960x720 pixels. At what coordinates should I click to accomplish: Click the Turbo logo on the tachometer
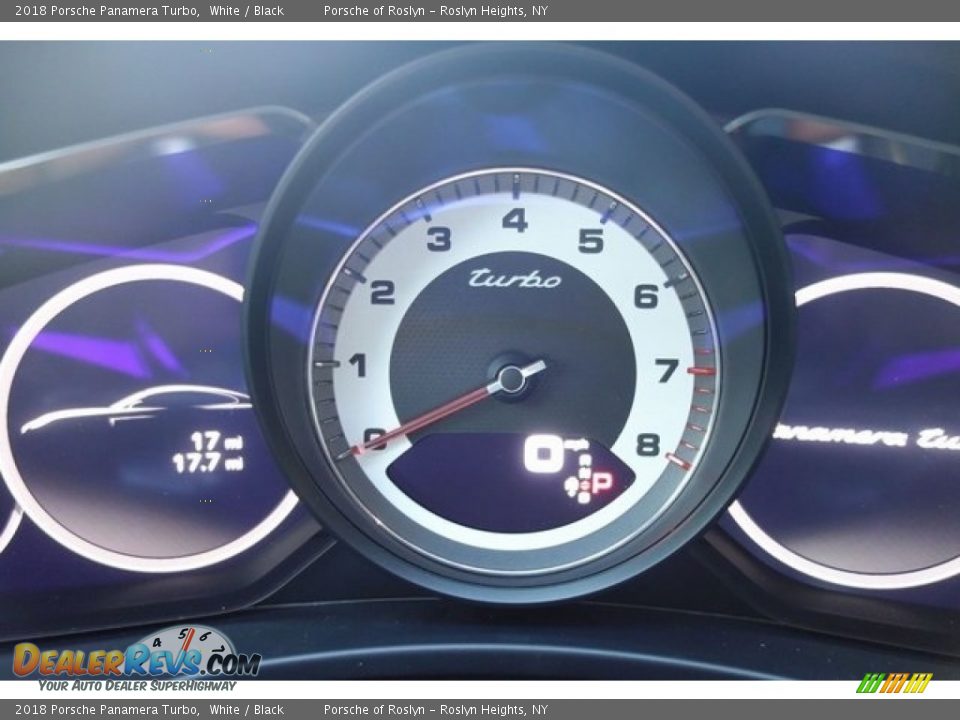pyautogui.click(x=515, y=279)
